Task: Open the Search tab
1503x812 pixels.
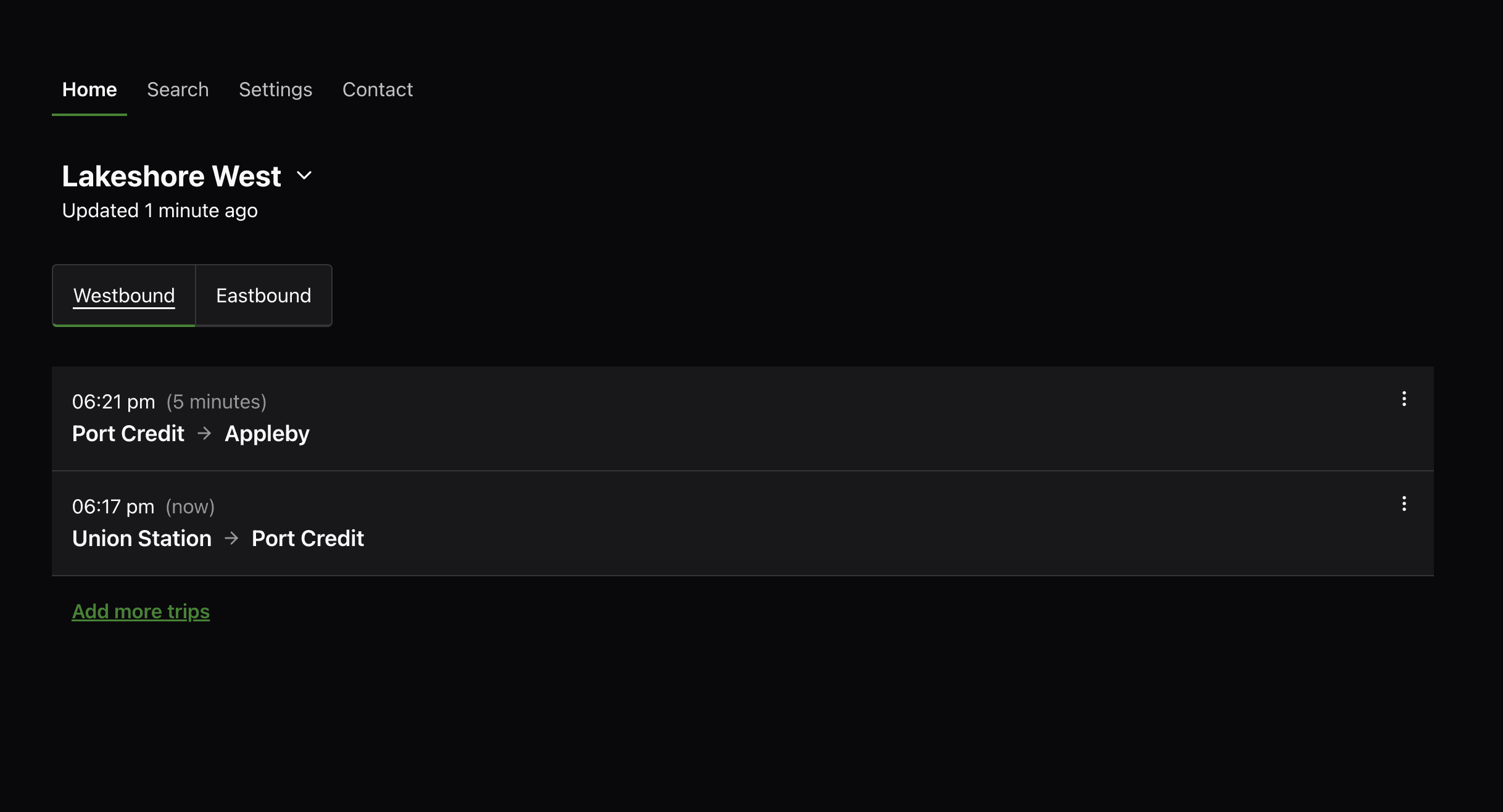Action: [x=178, y=89]
